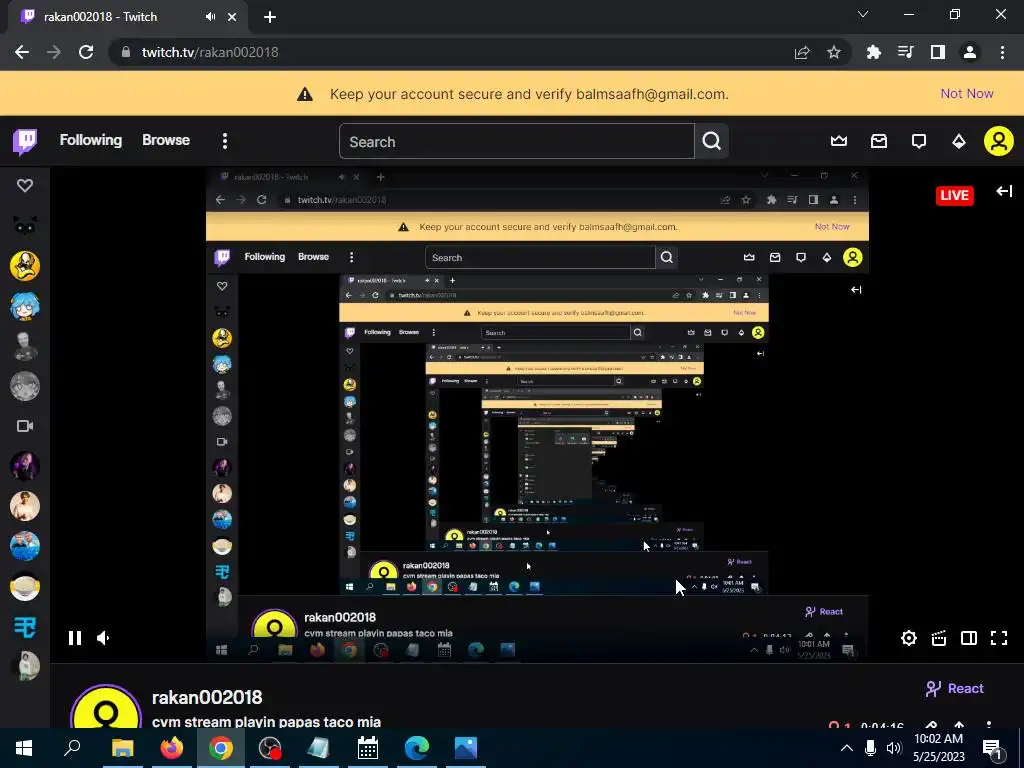Image resolution: width=1024 pixels, height=768 pixels.
Task: Show hidden system tray icons
Action: pyautogui.click(x=846, y=748)
